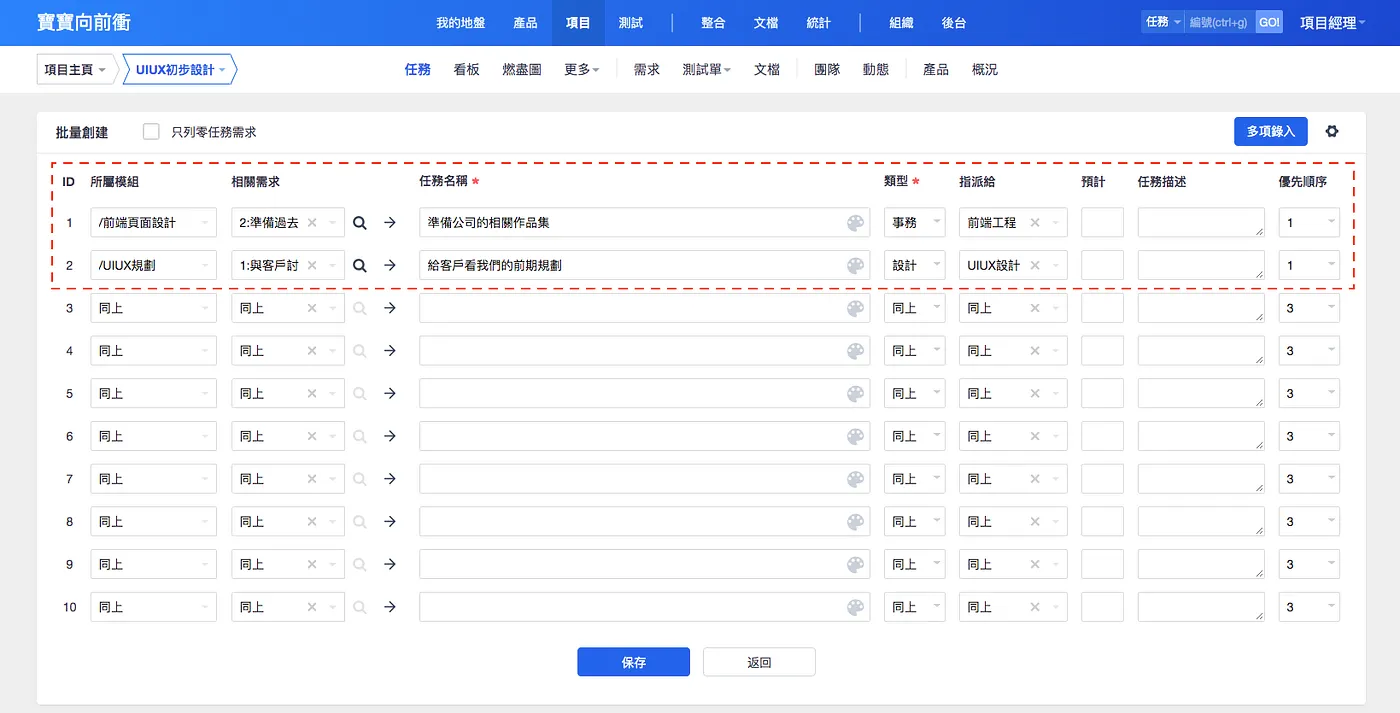Focus the 編號(ctrl+g) search box

[x=1220, y=22]
